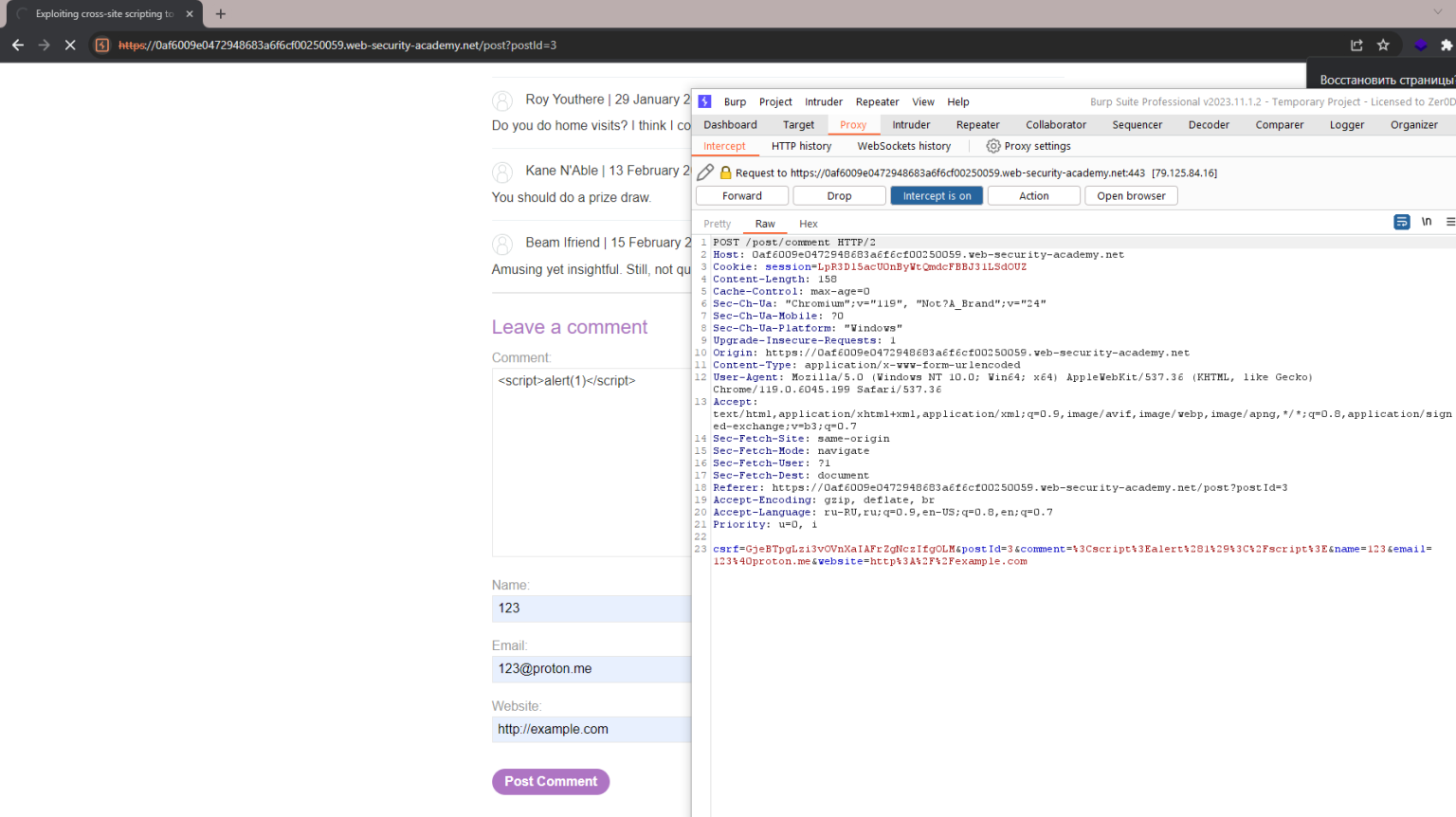Click the Open browser button
The image size is (1456, 817).
tap(1131, 195)
